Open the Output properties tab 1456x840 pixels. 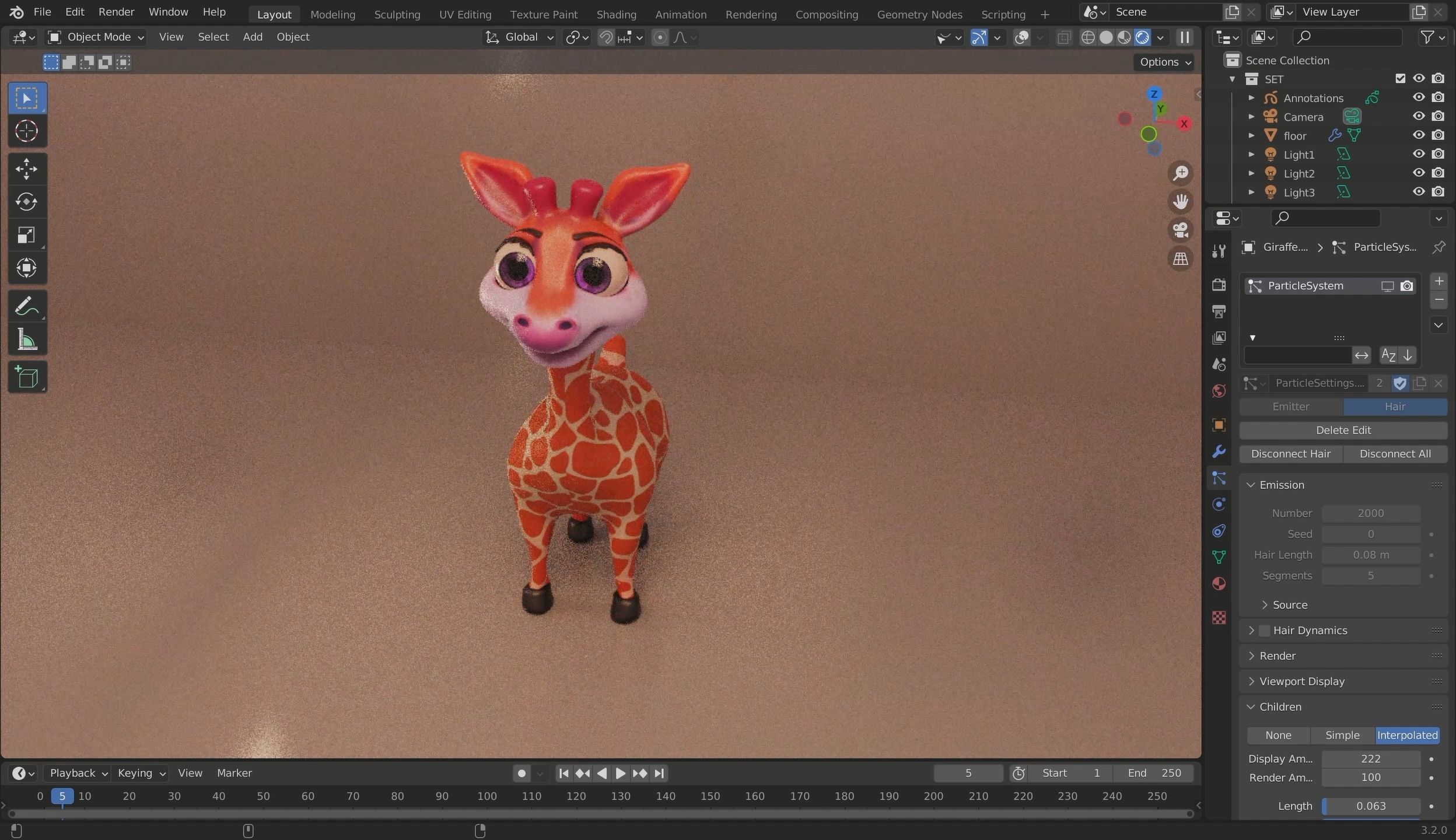click(1219, 311)
